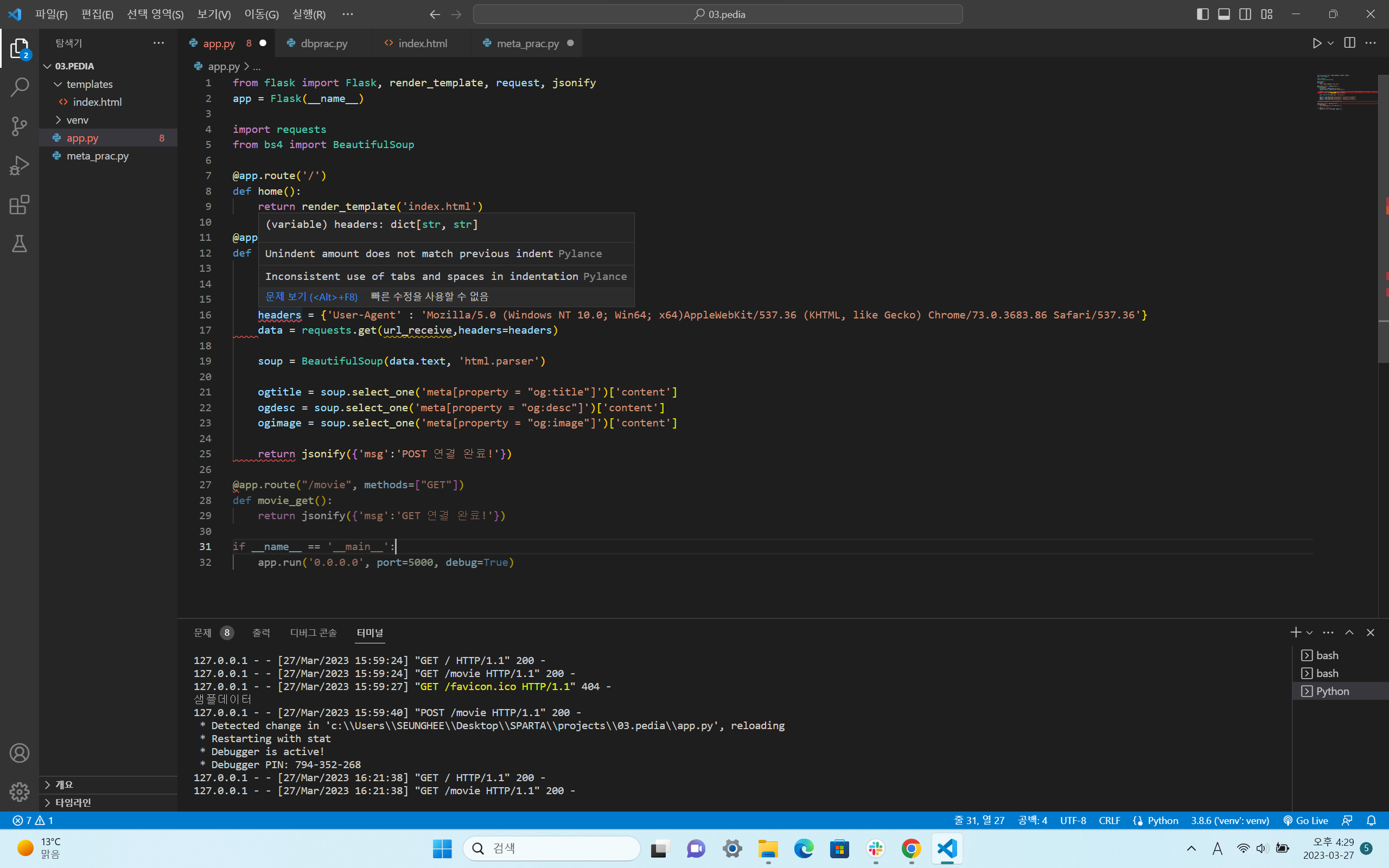
Task: Switch to the 디버그 콘솔 tab
Action: coord(314,632)
